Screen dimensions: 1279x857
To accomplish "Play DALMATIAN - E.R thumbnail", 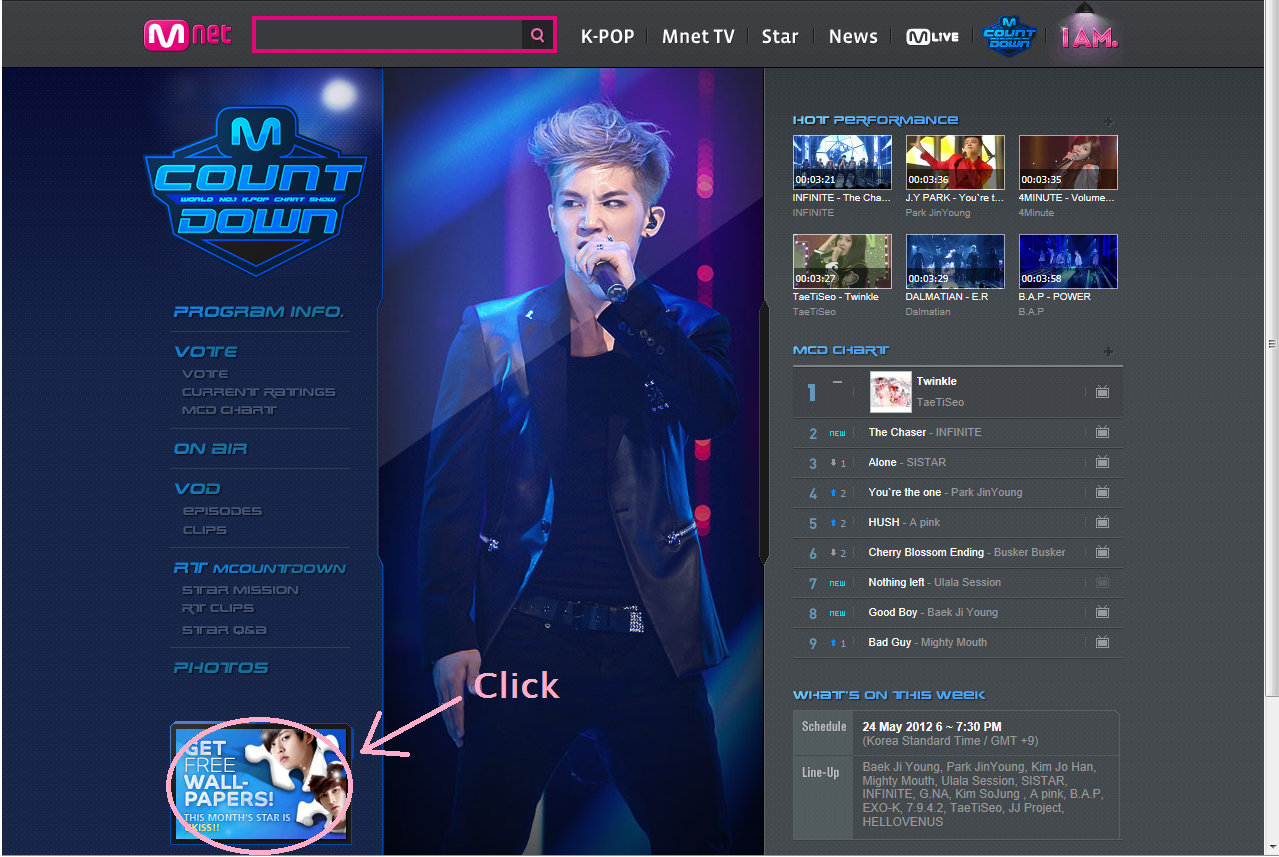I will (x=955, y=261).
